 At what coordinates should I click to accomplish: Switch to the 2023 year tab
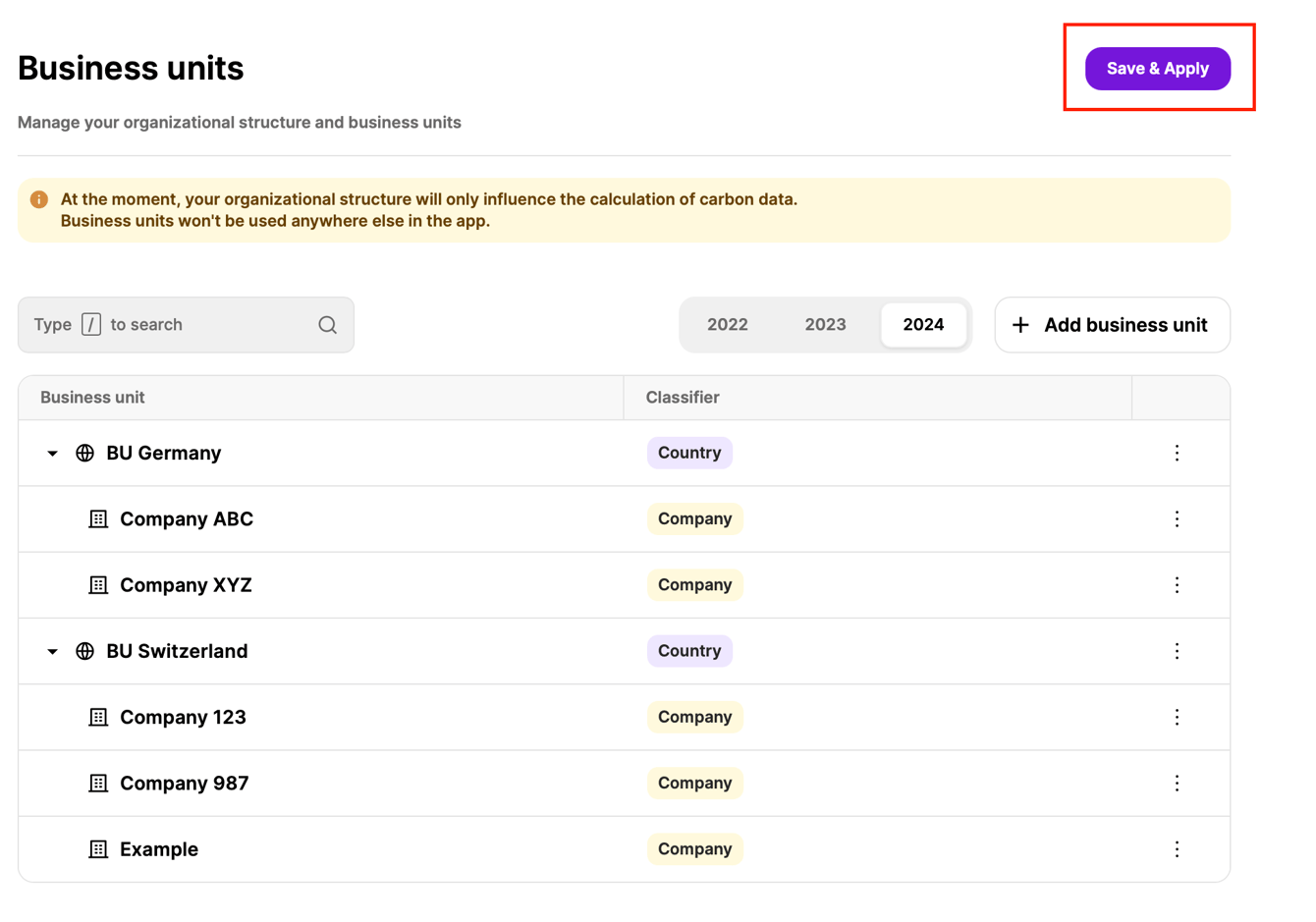pyautogui.click(x=825, y=325)
